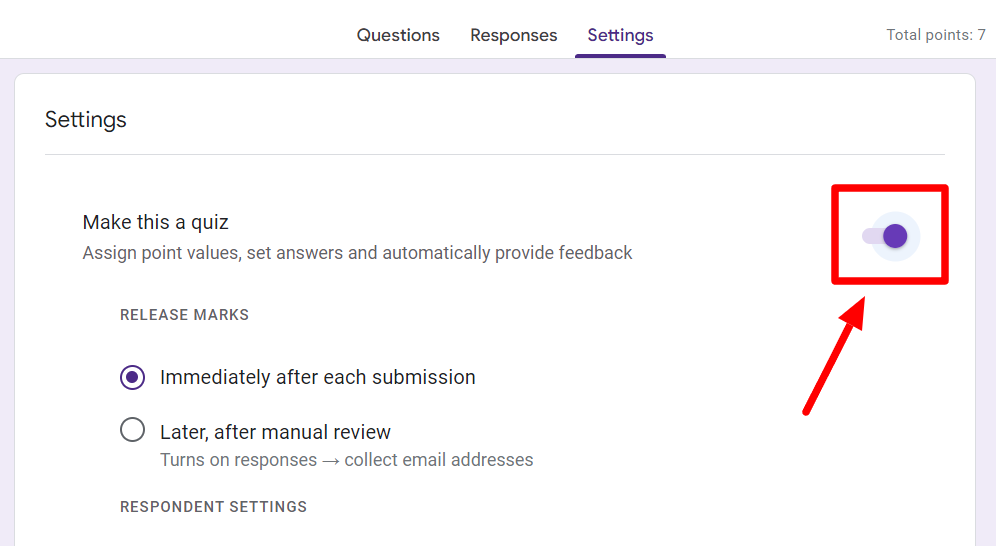Click the Settings heading text
Viewport: 996px width, 546px height.
[x=86, y=119]
